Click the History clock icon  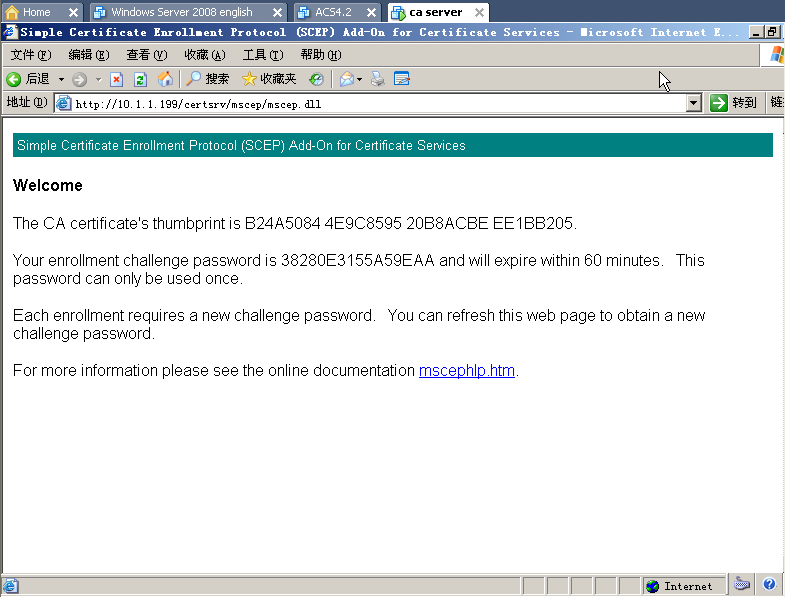(316, 79)
